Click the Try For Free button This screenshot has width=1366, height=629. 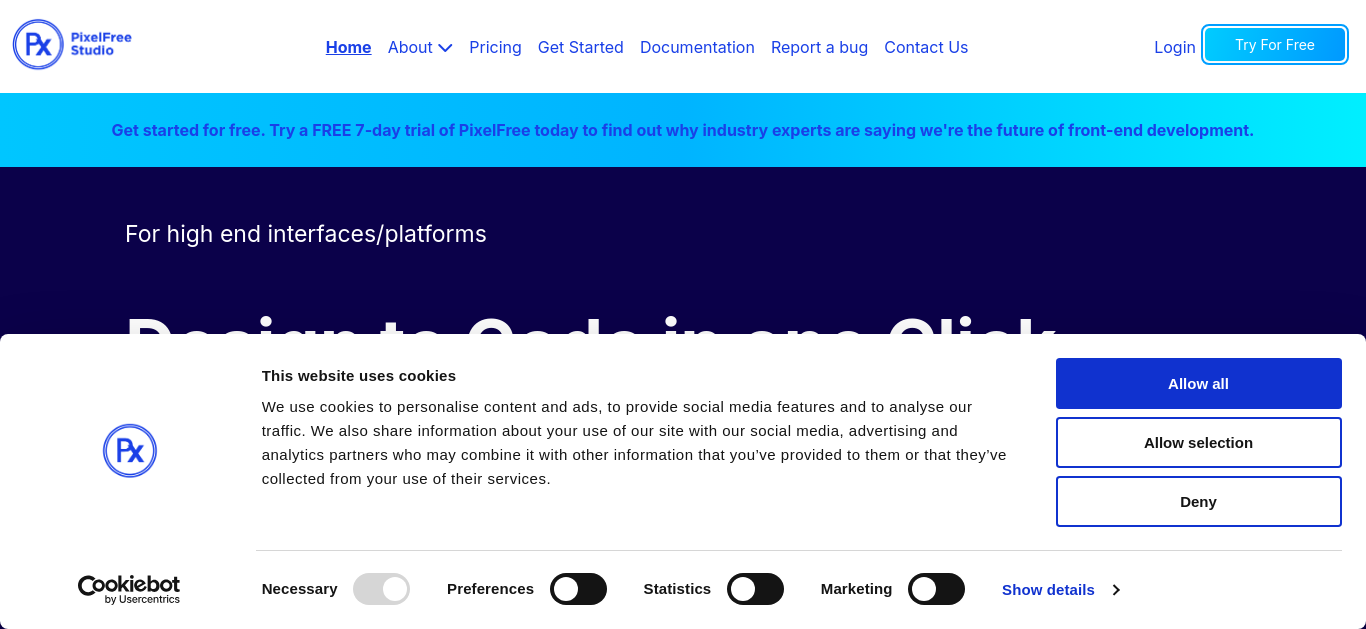click(x=1275, y=45)
